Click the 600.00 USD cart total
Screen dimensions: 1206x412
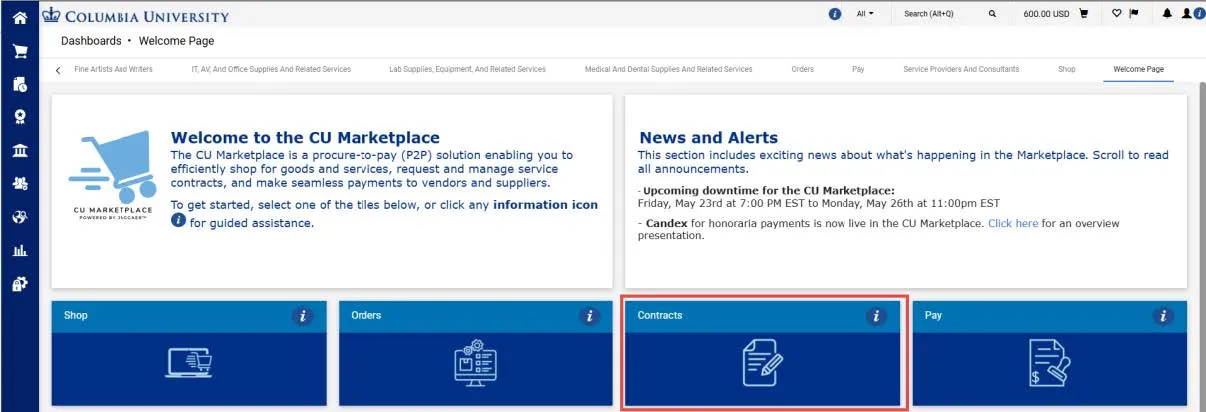1047,14
